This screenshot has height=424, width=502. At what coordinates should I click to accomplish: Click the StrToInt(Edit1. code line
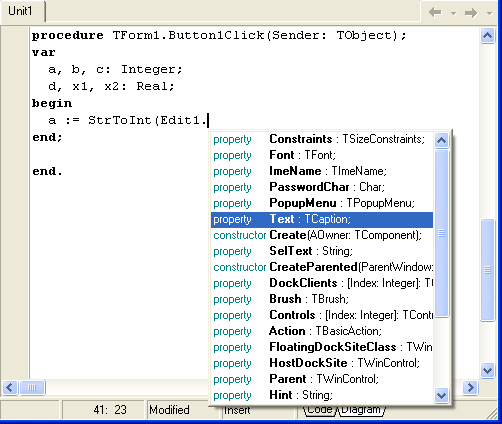(x=128, y=120)
